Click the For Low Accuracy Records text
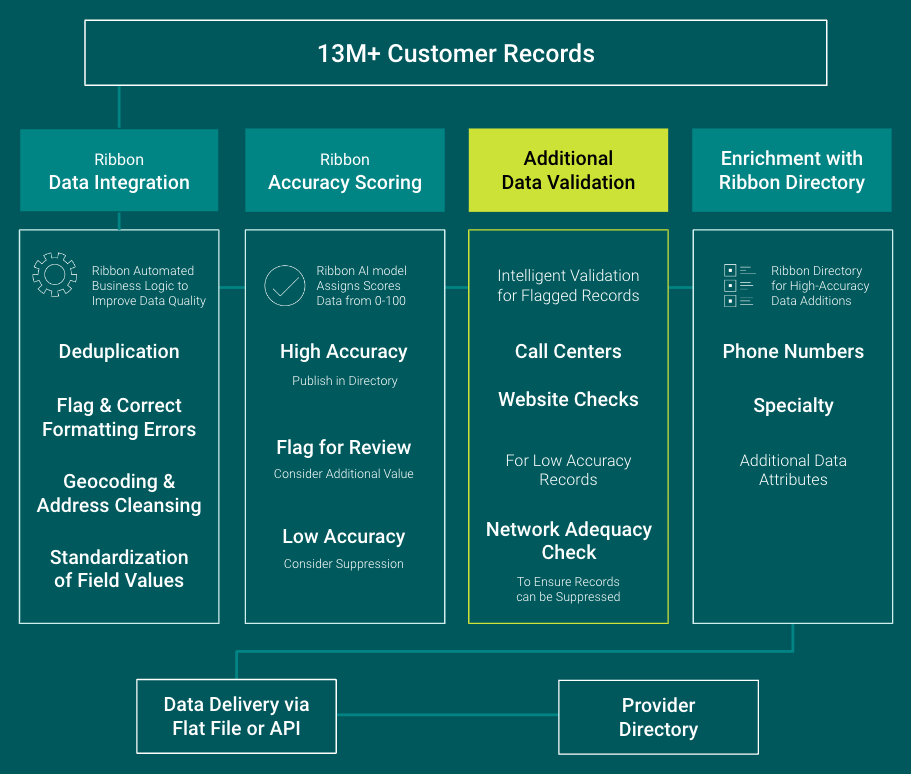 pyautogui.click(x=568, y=470)
